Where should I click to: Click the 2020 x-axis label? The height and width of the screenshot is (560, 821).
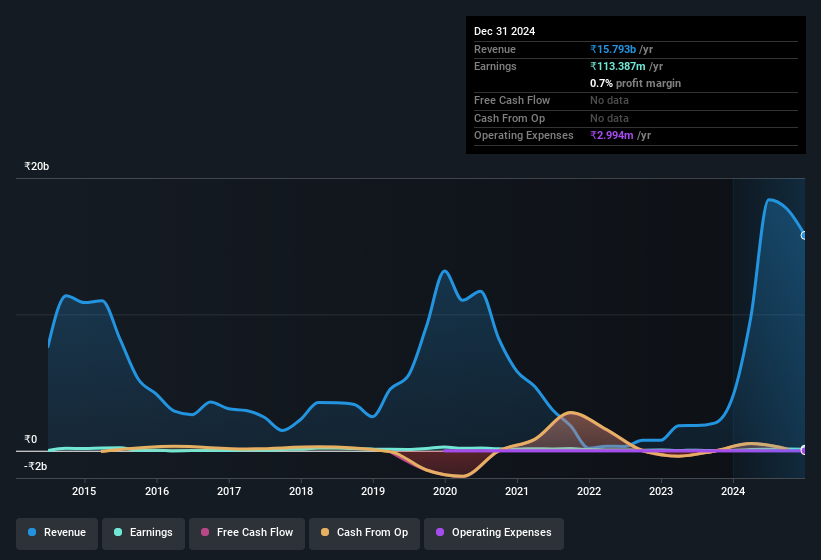click(445, 491)
